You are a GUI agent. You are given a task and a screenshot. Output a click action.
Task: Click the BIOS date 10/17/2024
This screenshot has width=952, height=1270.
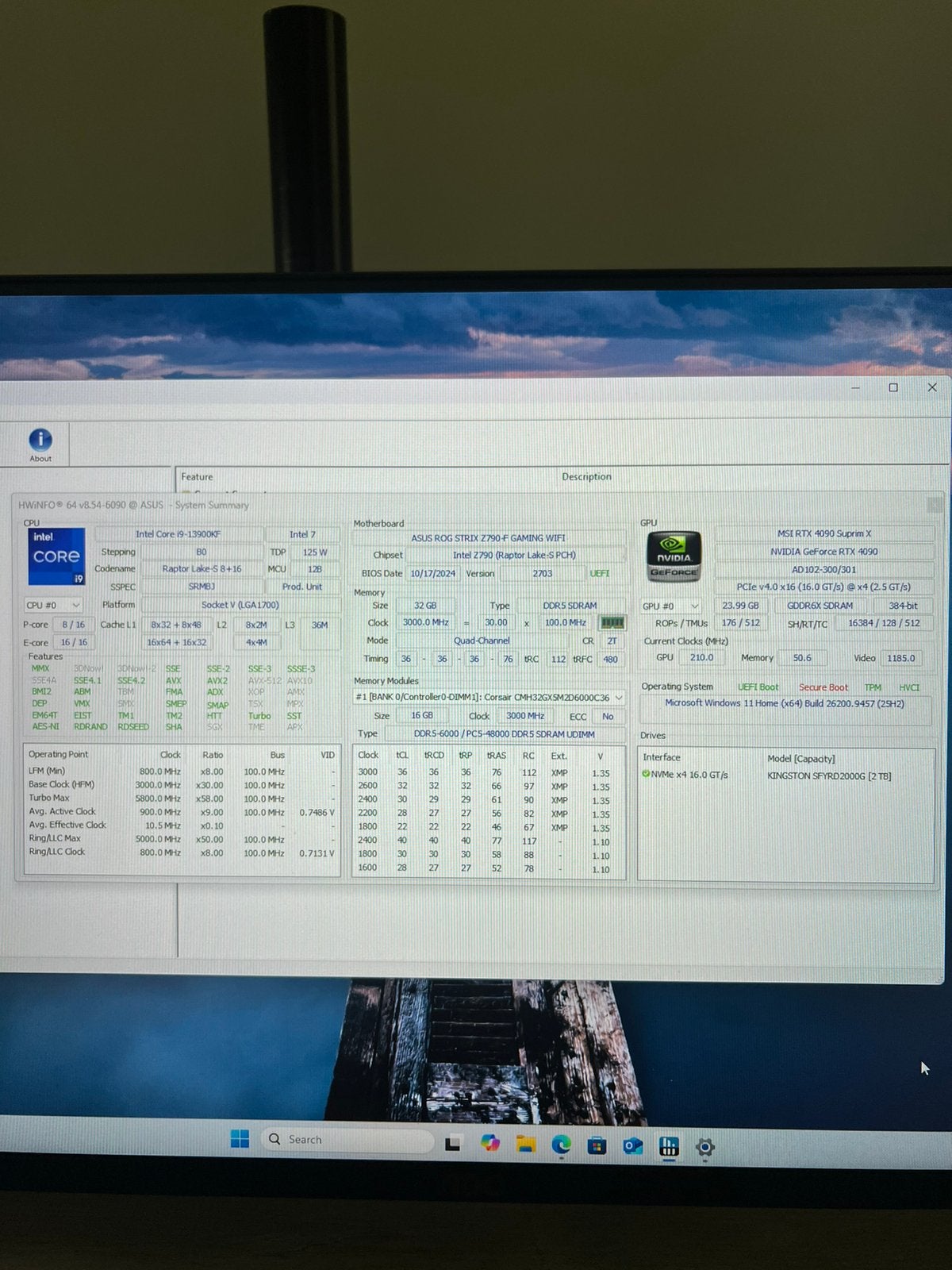point(433,573)
